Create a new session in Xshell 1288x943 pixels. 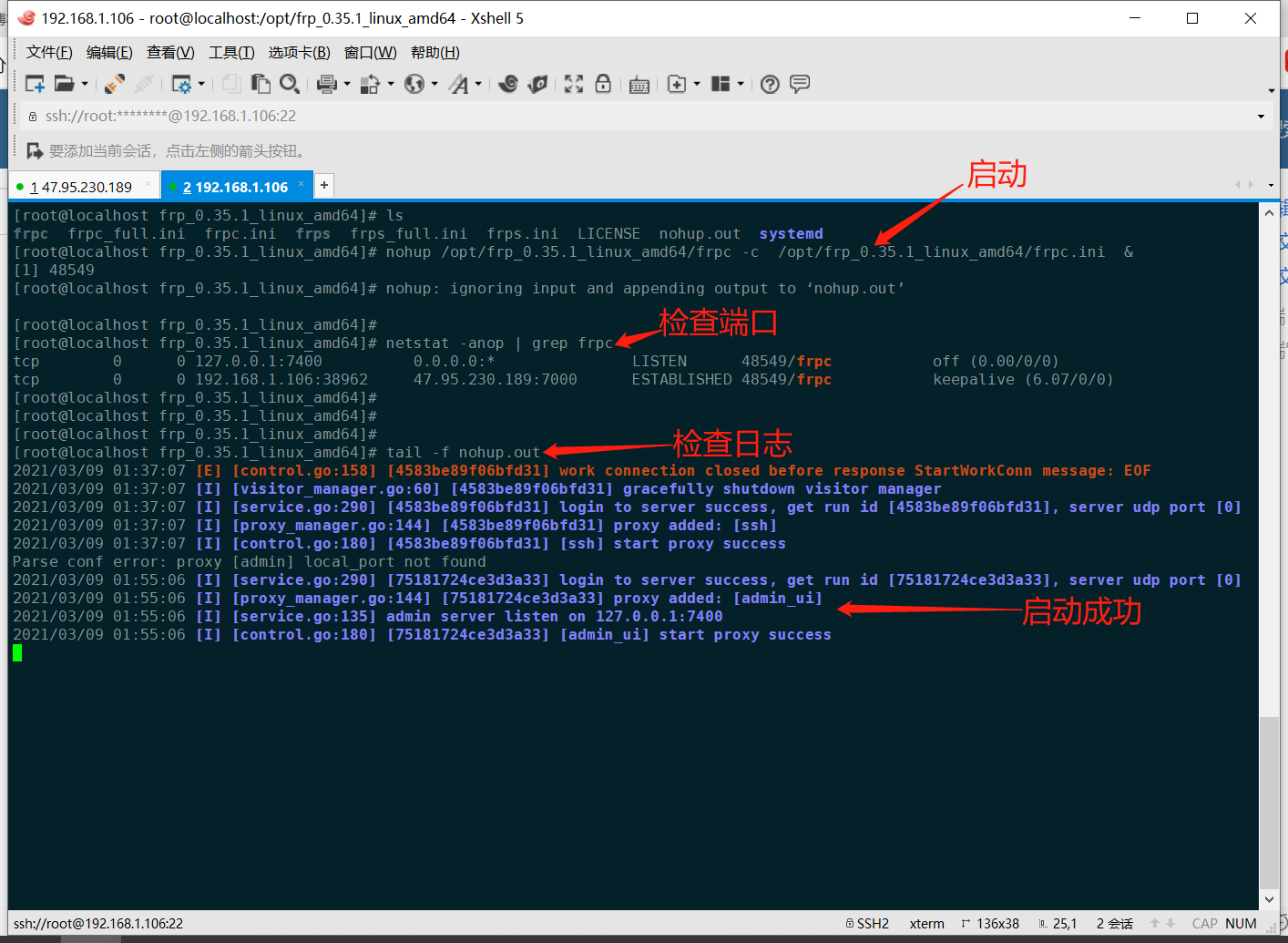point(35,84)
